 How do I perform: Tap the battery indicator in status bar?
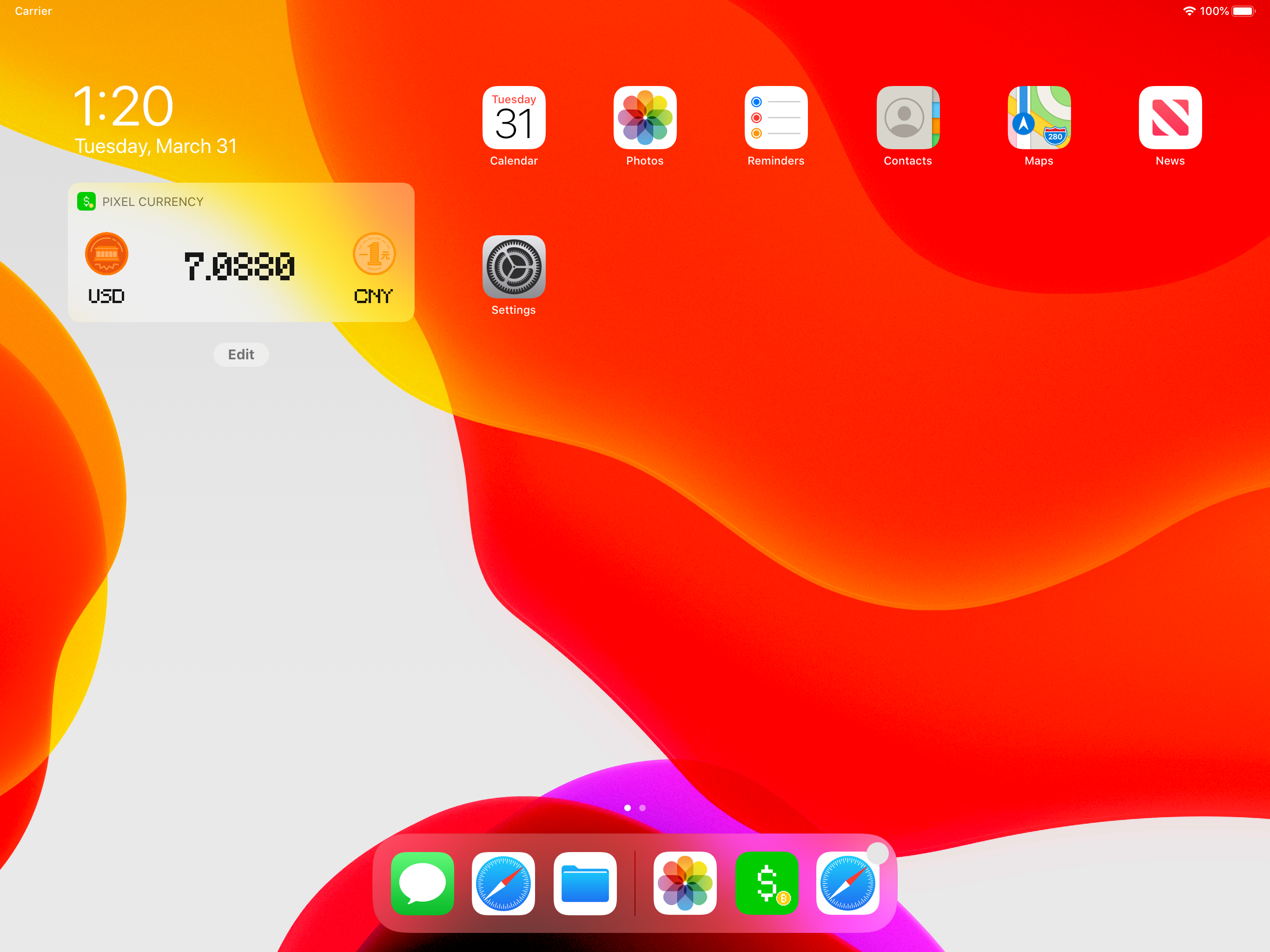click(x=1244, y=12)
